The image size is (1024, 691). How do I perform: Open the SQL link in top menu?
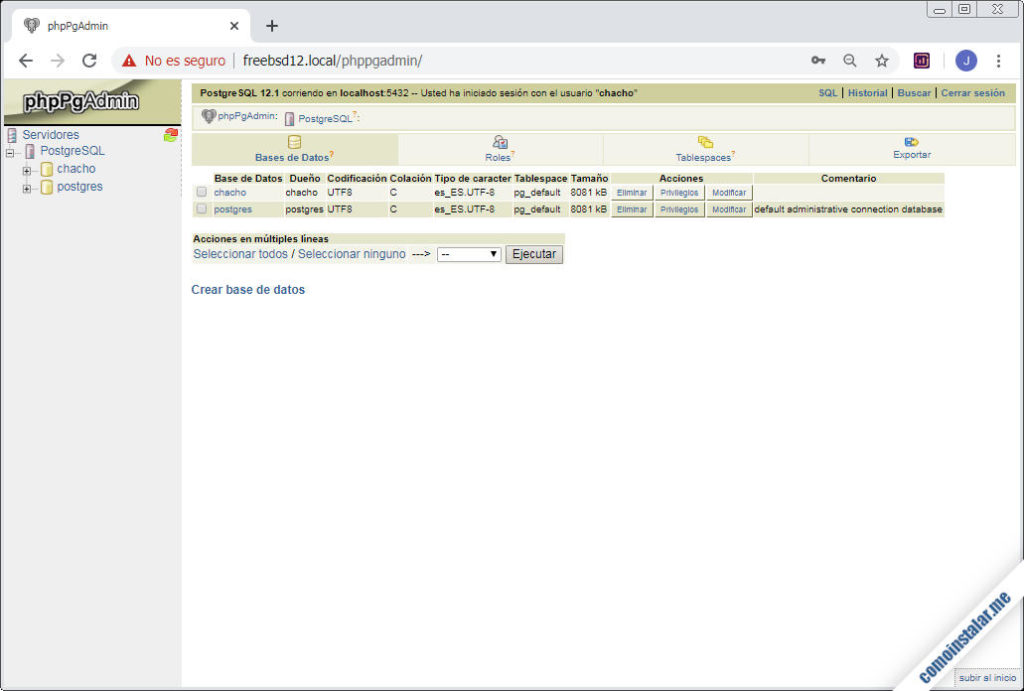click(x=828, y=93)
